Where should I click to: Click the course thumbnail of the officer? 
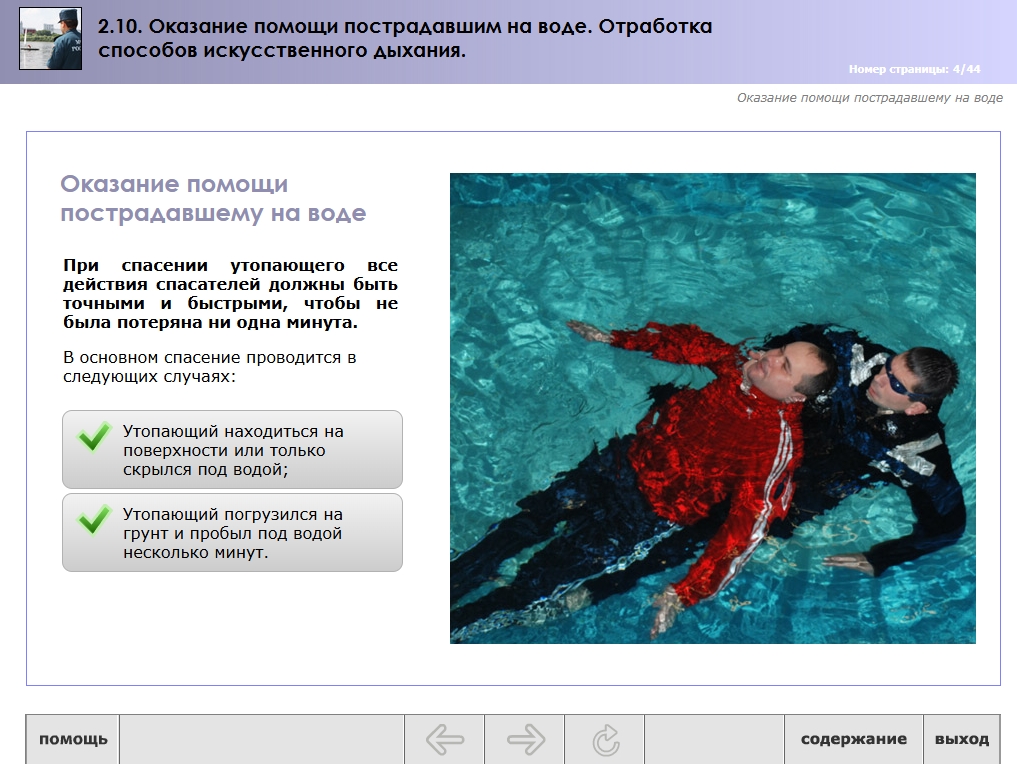(51, 39)
